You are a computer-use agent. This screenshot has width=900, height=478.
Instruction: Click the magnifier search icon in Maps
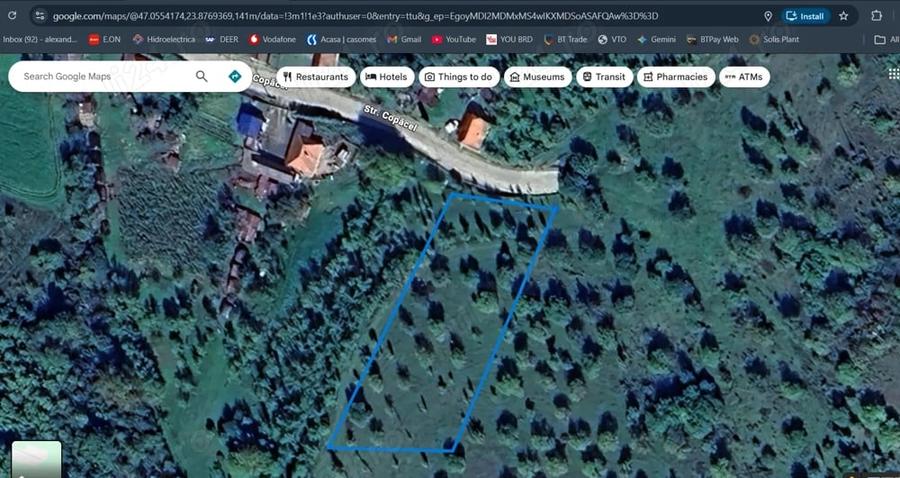click(x=201, y=76)
